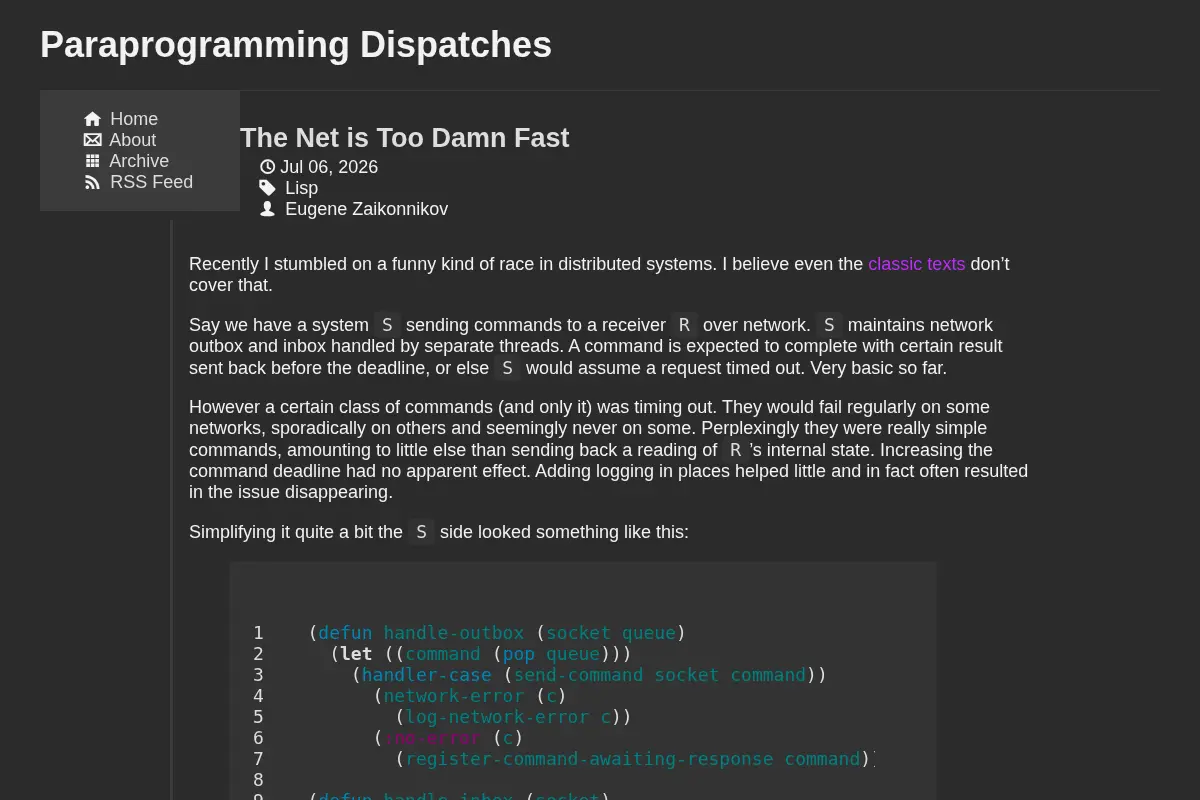Click the paragraph starting 'Recently I stumbled'
The image size is (1200, 800).
(x=609, y=274)
